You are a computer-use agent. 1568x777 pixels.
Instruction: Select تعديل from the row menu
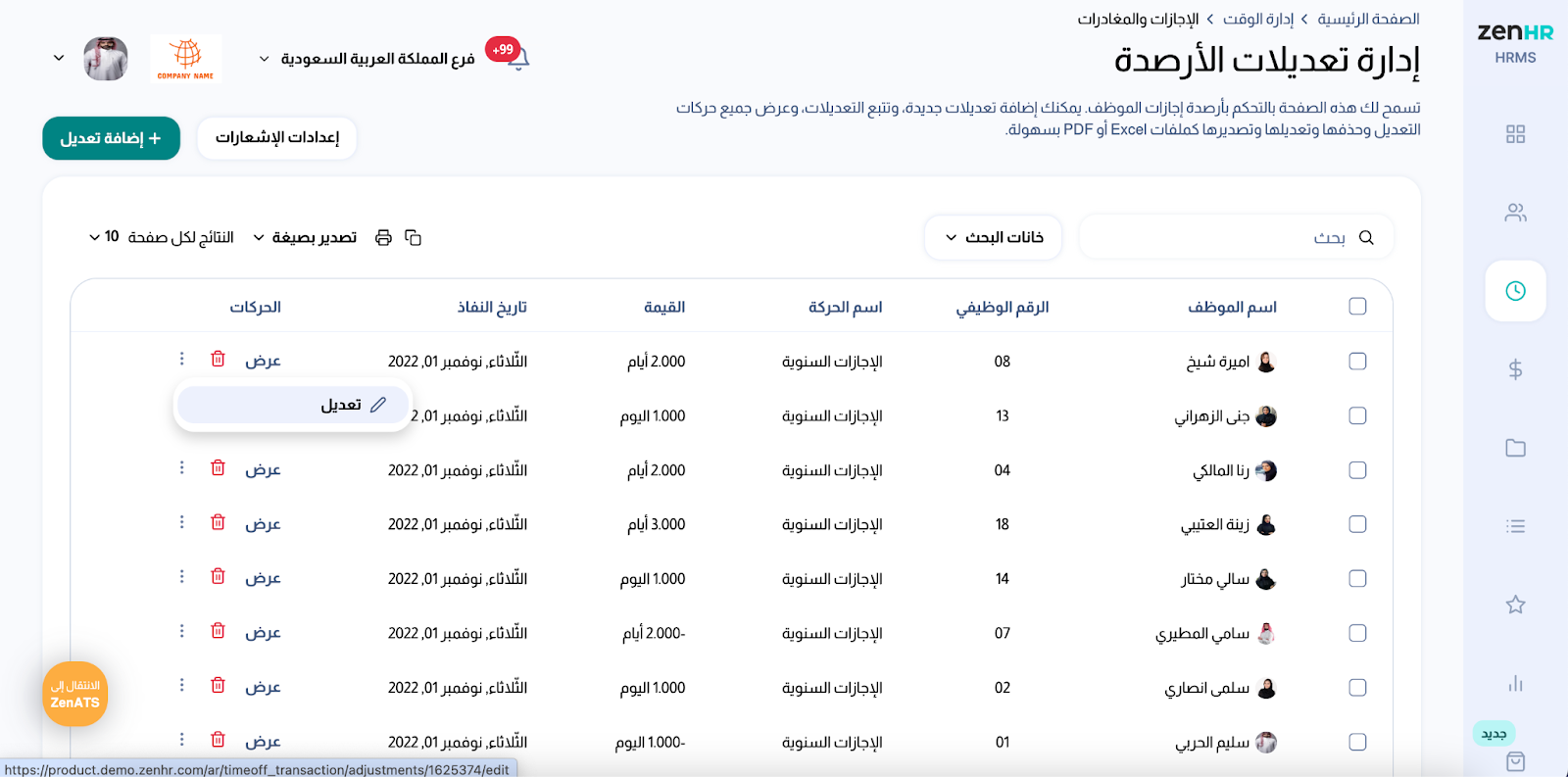click(x=292, y=405)
